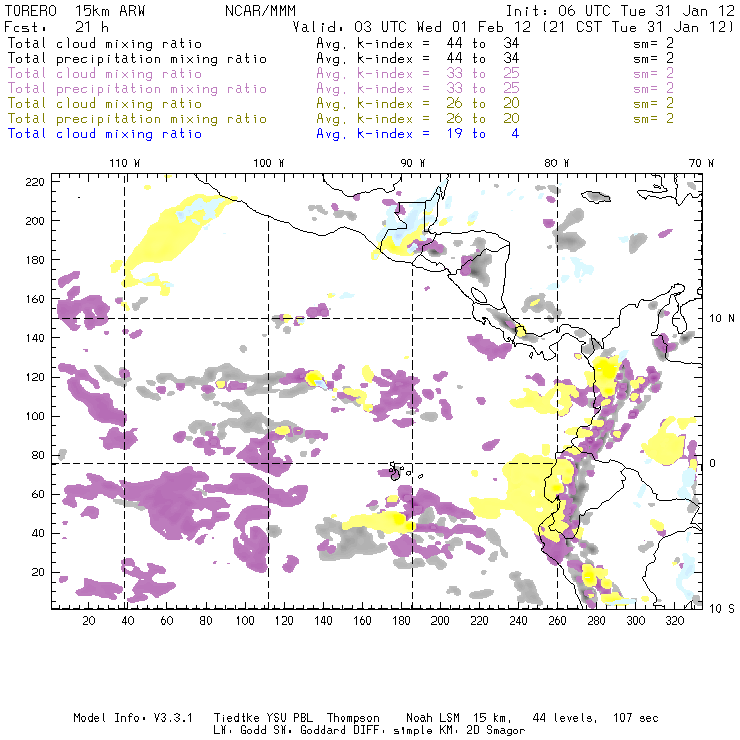Select black 'Total precipitation mixing ratio' legend line
The image size is (740, 740).
pyautogui.click(x=137, y=59)
